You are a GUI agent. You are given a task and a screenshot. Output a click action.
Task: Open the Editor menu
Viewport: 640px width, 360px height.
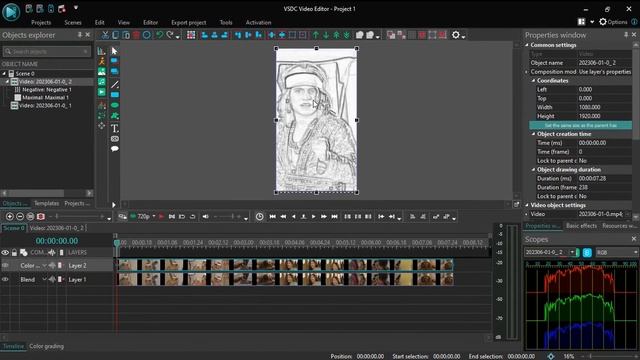150,22
